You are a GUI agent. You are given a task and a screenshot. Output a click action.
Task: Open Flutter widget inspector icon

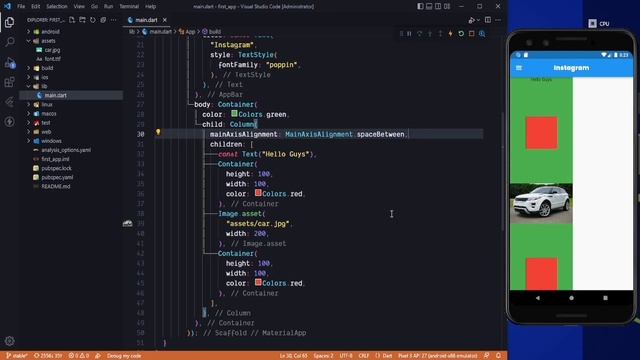[x=482, y=34]
